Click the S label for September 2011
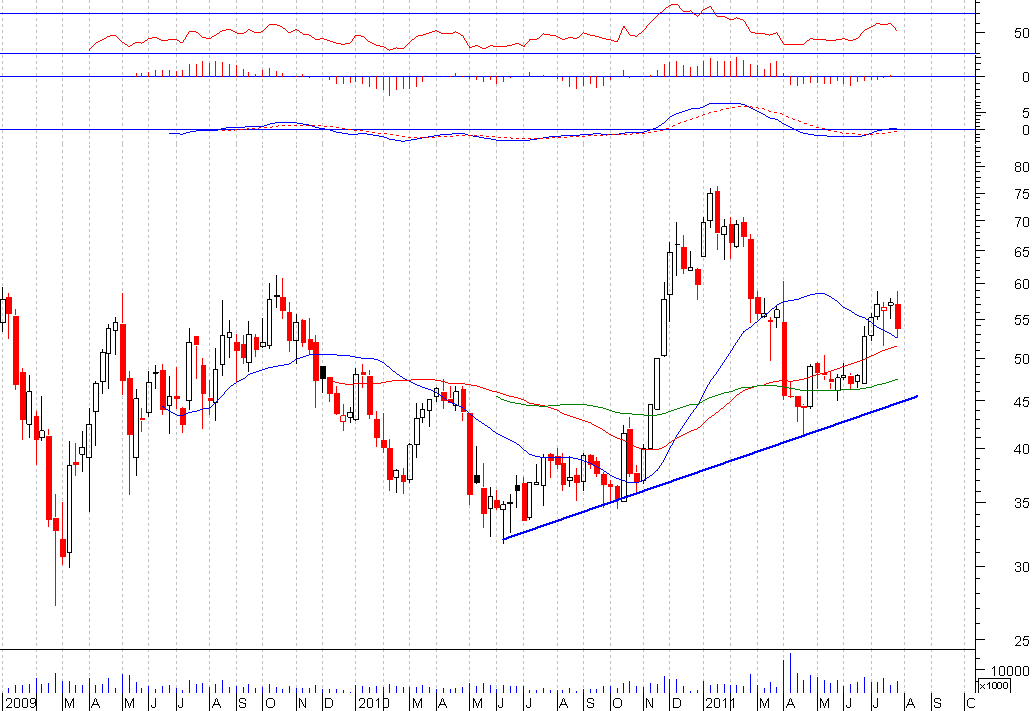1033x711 pixels. [937, 703]
